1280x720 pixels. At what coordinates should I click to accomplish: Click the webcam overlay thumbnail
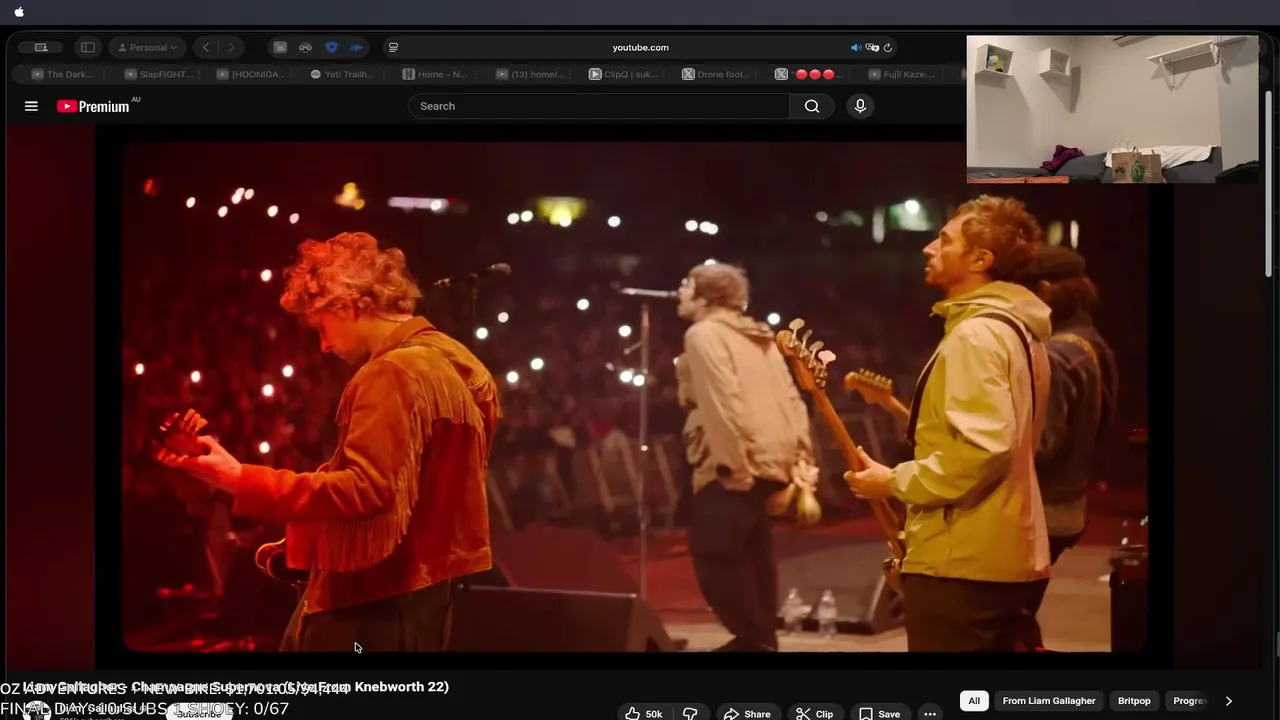[x=1113, y=109]
